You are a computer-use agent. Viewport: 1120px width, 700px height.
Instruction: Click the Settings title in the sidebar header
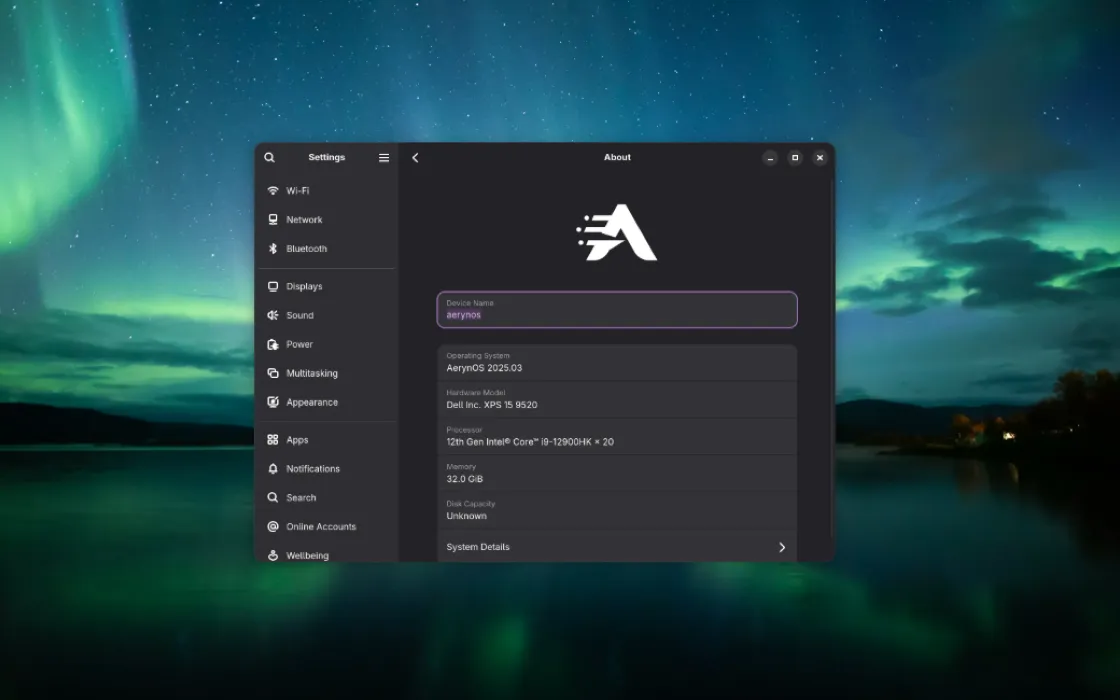(x=326, y=157)
